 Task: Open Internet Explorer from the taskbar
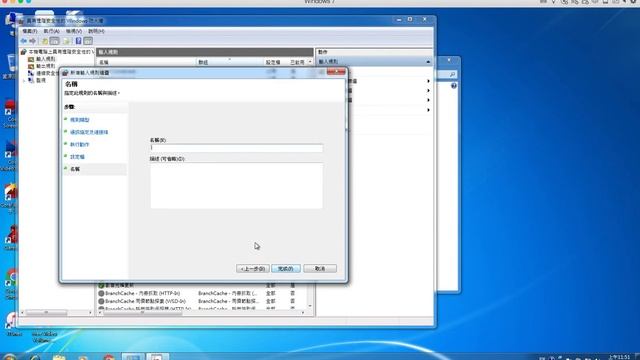tap(35, 358)
